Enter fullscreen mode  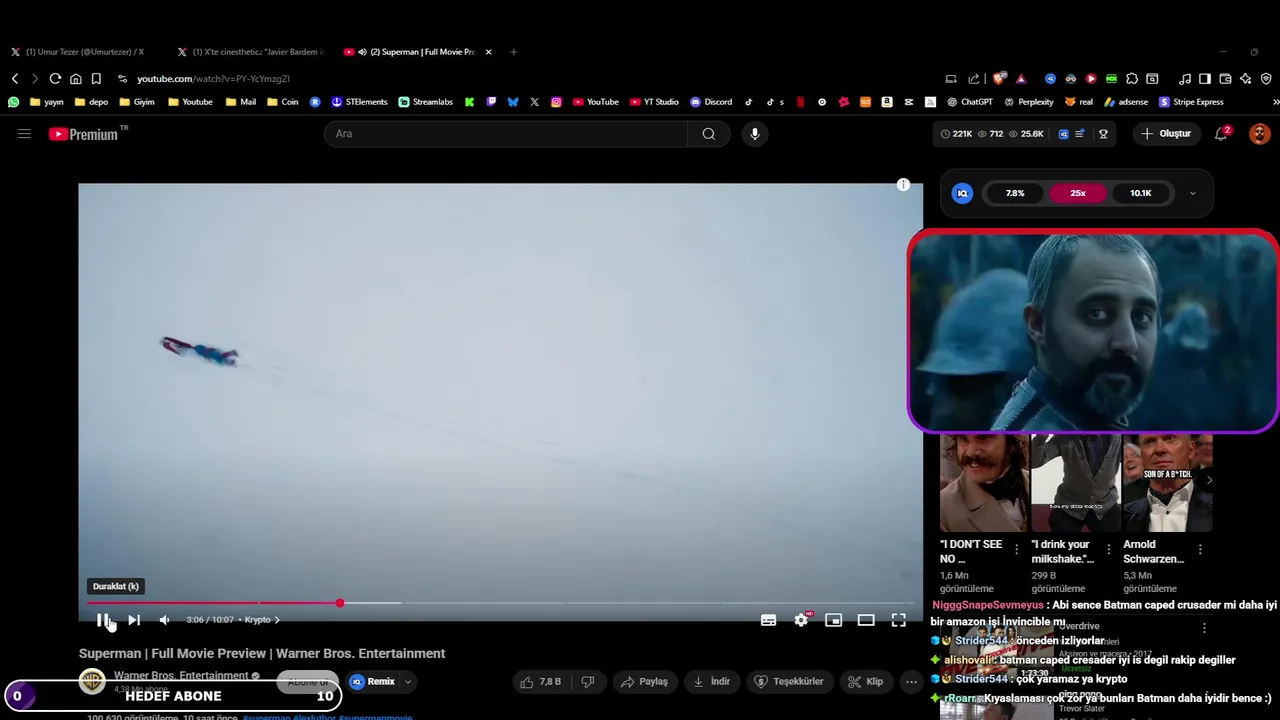tap(899, 620)
